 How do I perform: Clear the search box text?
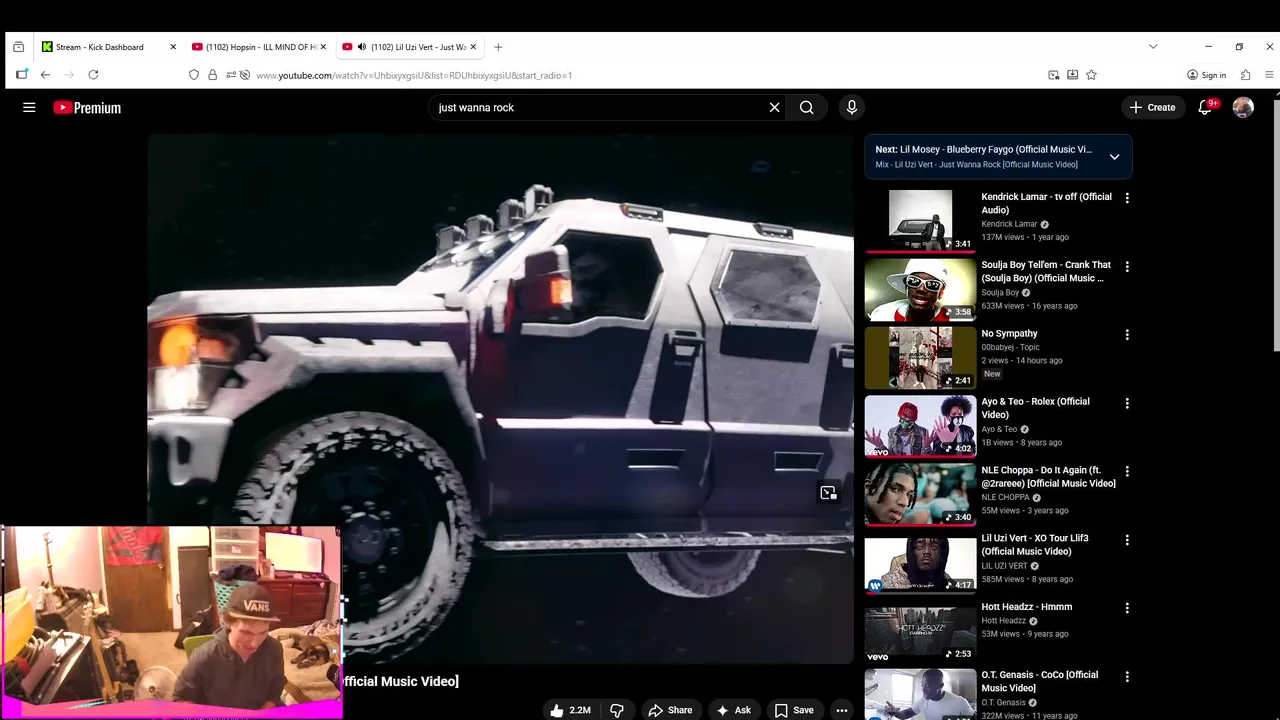click(774, 107)
